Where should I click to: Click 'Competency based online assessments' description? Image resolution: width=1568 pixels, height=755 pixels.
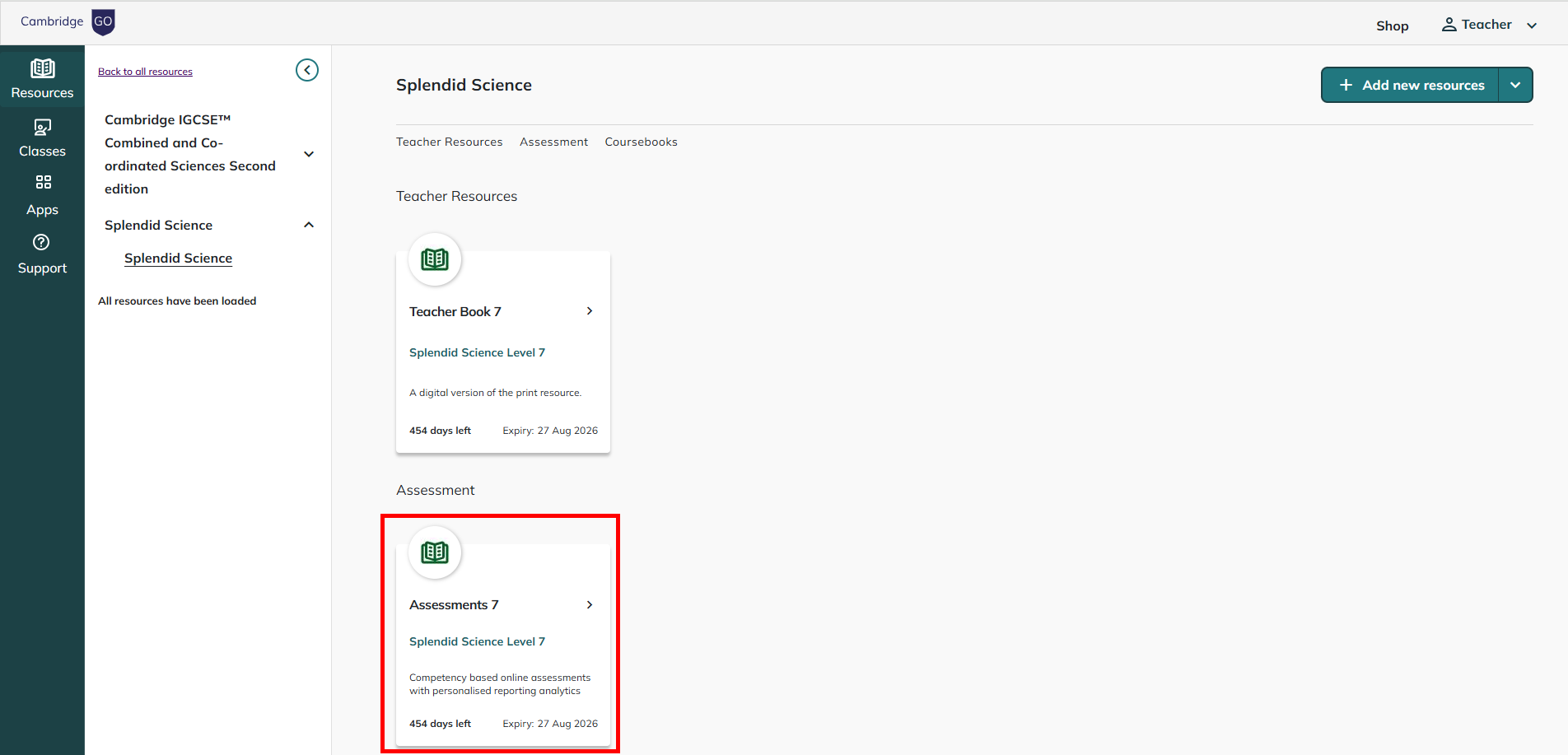pos(500,684)
